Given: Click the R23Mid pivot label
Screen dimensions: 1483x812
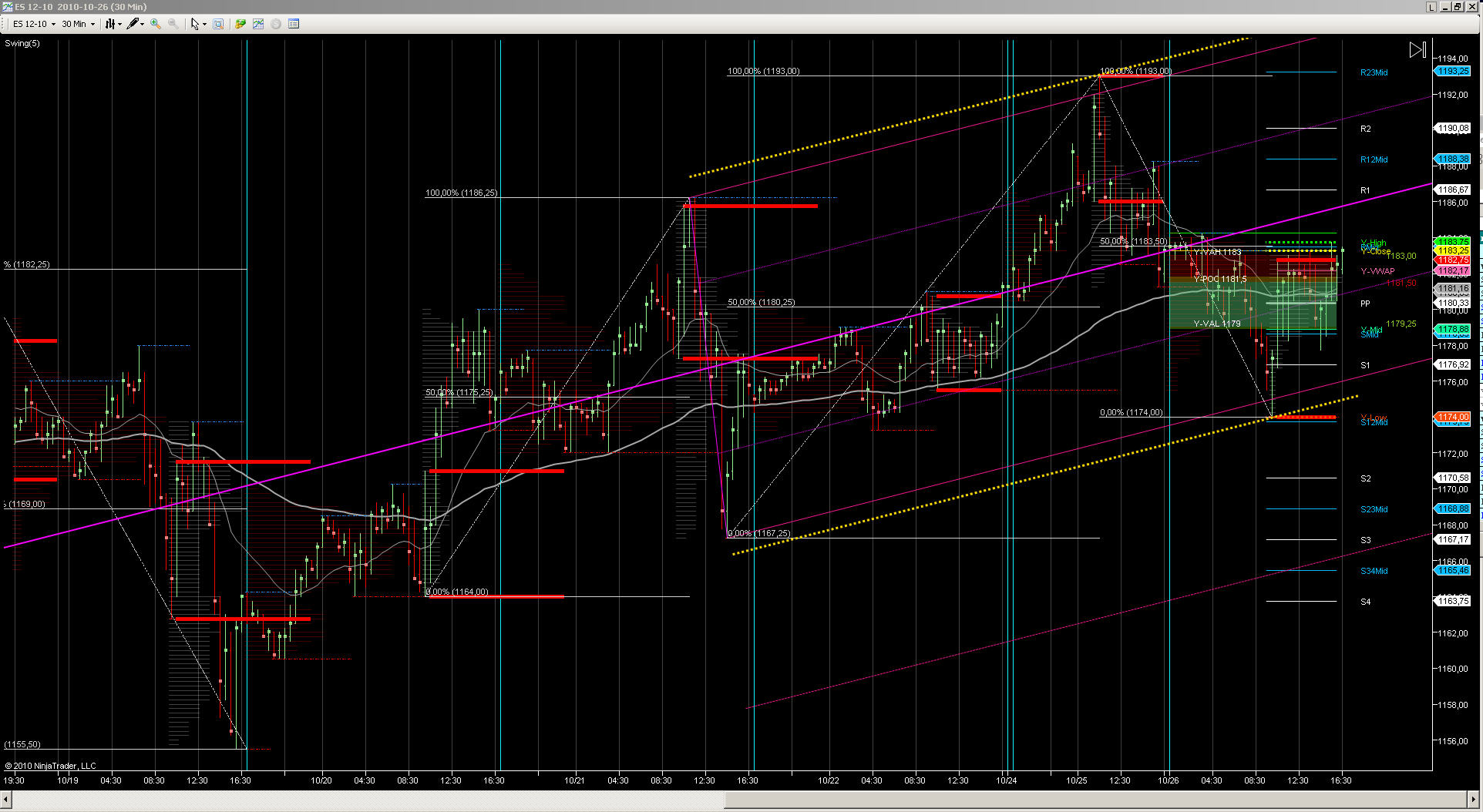Looking at the screenshot, I should [x=1374, y=72].
